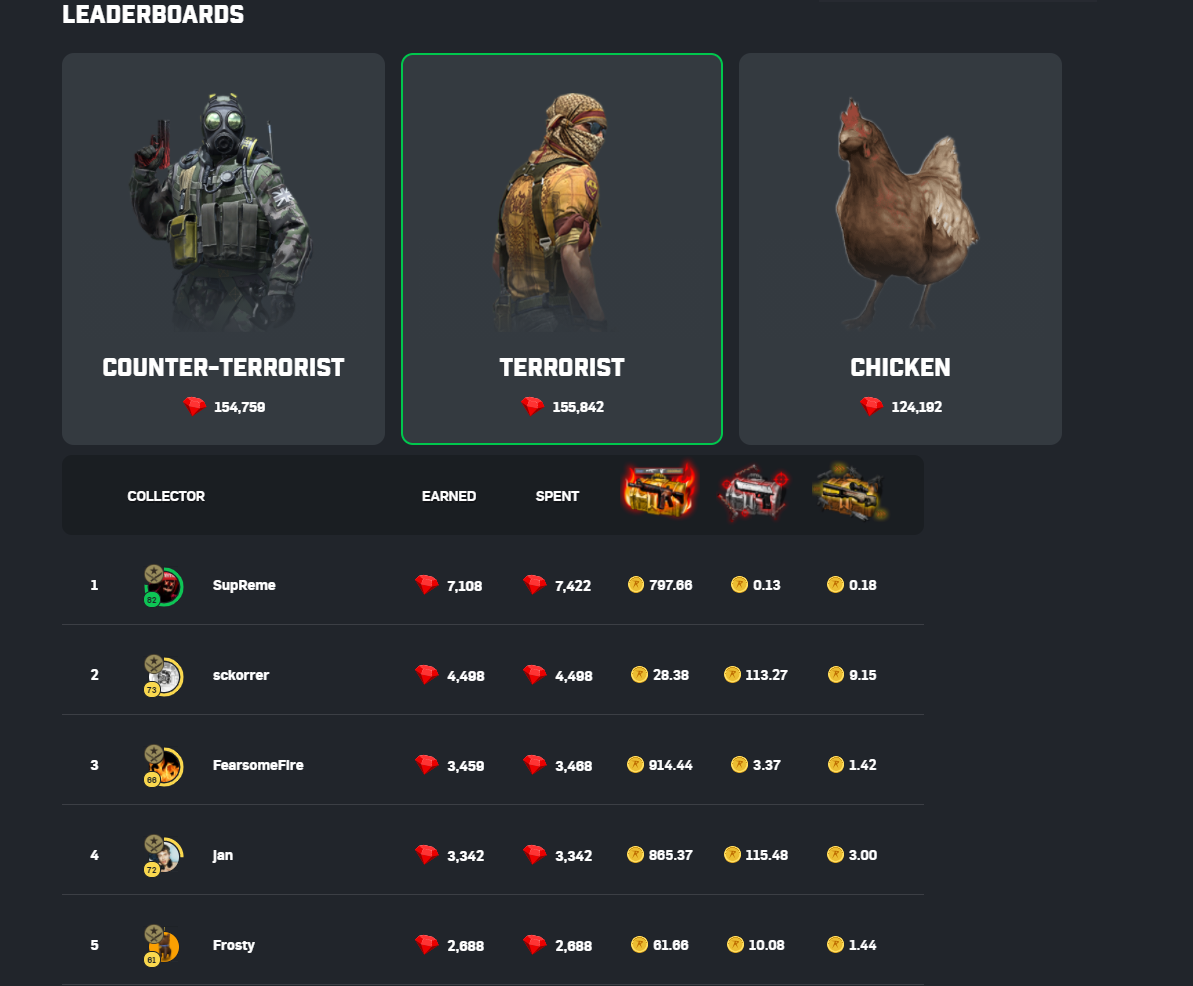Screen dimensions: 1193x986
Task: Select the Chicken team card
Action: pos(900,249)
